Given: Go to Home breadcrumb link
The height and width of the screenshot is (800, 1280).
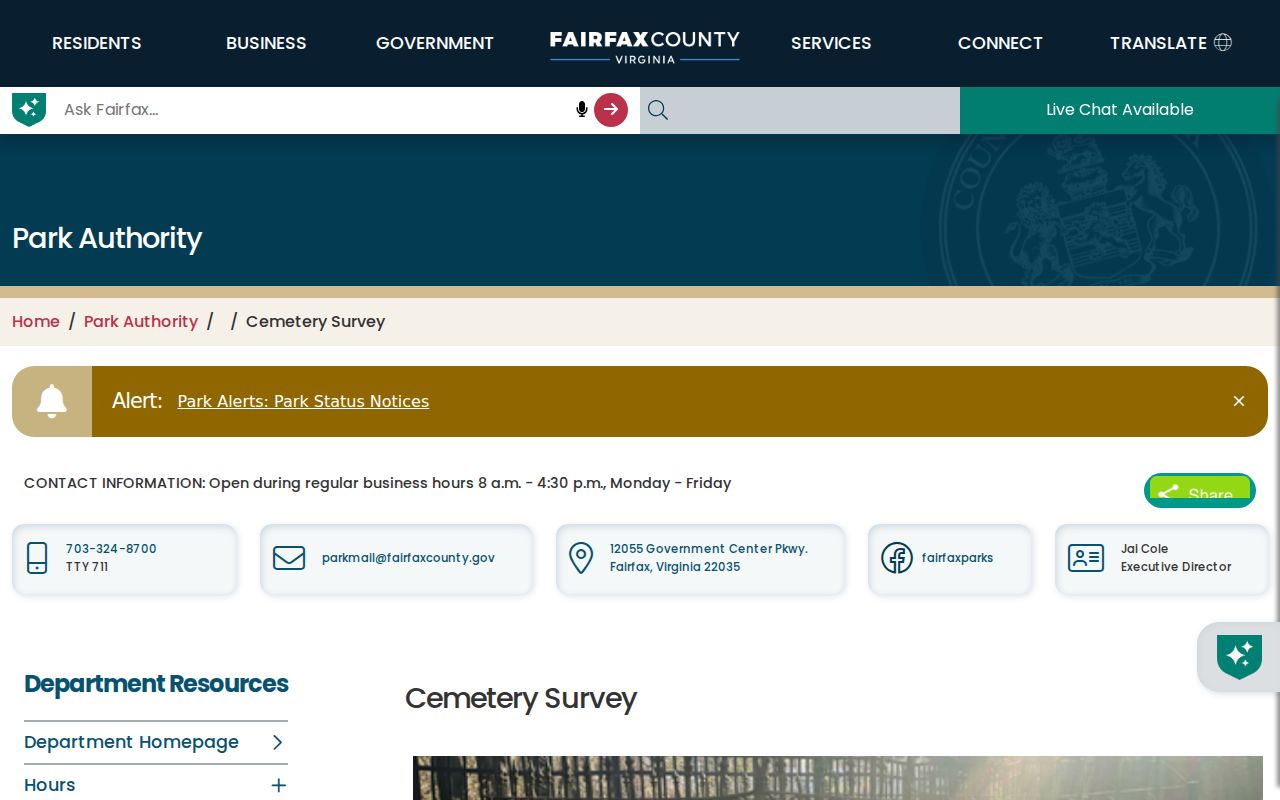Looking at the screenshot, I should point(36,321).
